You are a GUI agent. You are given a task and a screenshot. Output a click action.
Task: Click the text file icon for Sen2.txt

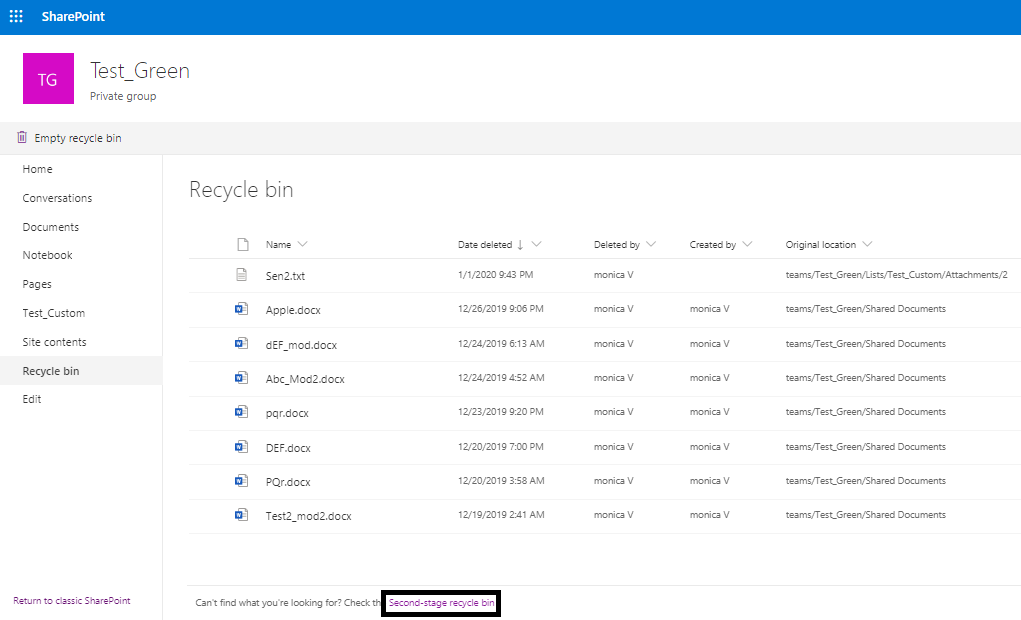tap(242, 275)
